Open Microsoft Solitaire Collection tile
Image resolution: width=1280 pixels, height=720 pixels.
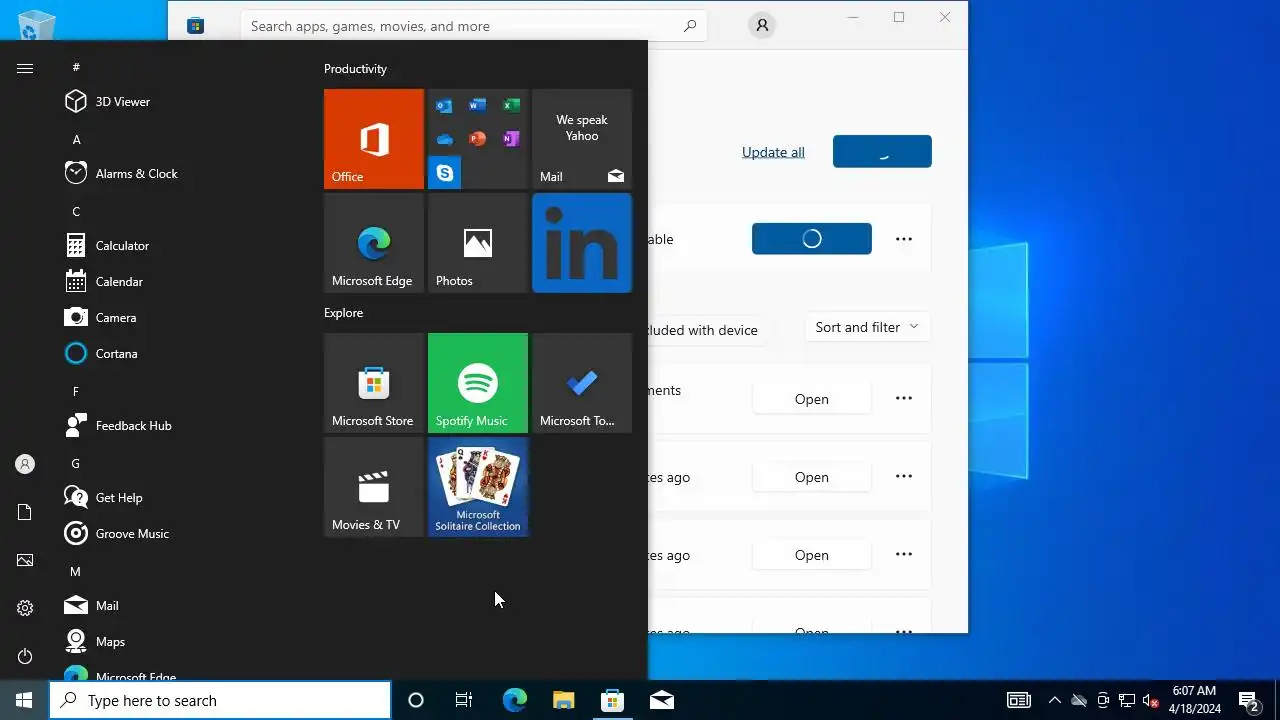[x=478, y=487]
